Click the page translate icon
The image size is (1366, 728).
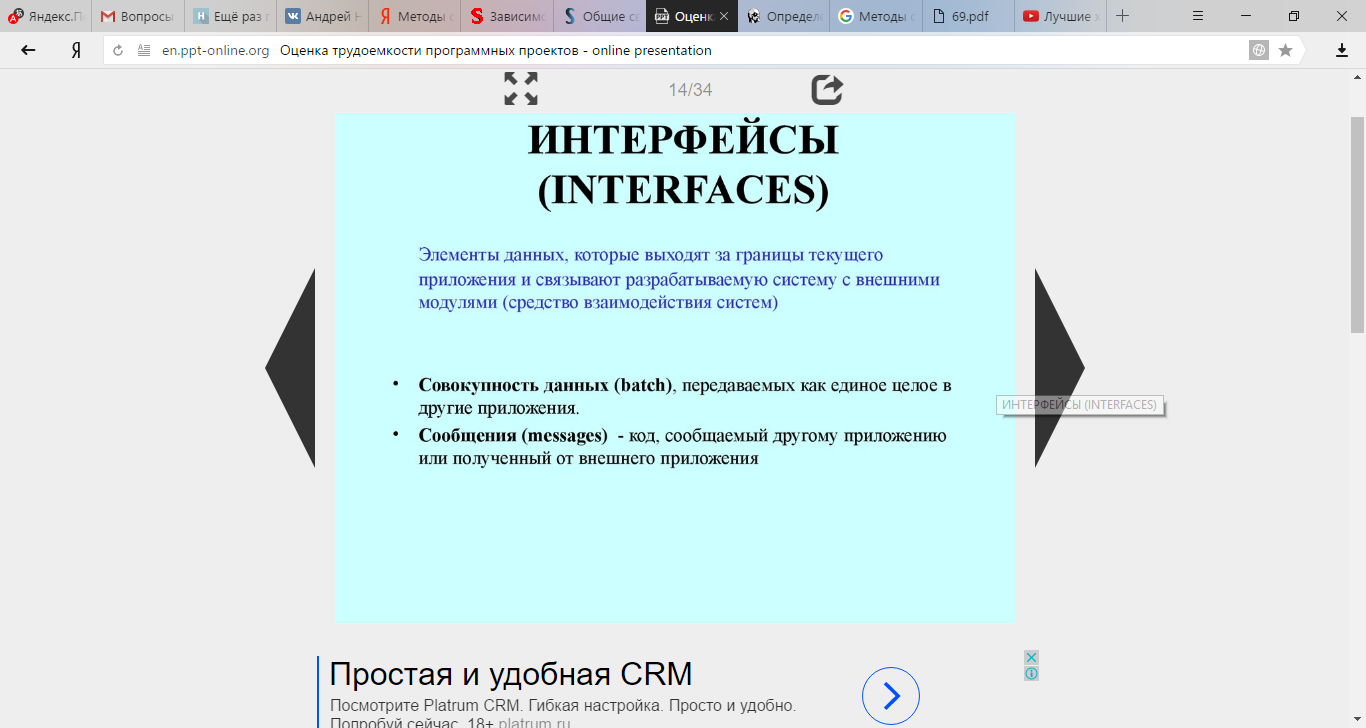tap(1259, 50)
